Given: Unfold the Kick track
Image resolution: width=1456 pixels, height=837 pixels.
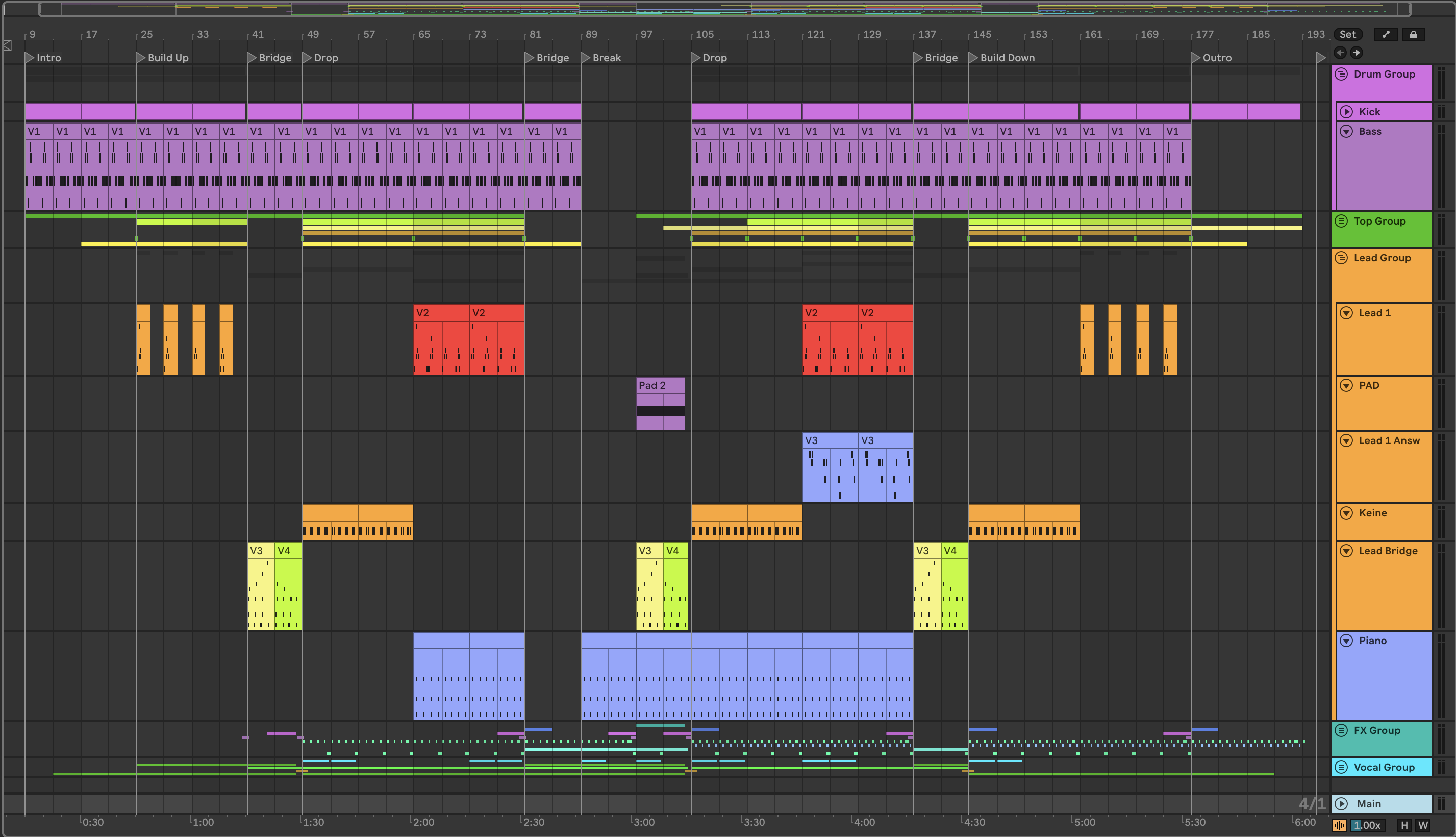Looking at the screenshot, I should (x=1346, y=112).
